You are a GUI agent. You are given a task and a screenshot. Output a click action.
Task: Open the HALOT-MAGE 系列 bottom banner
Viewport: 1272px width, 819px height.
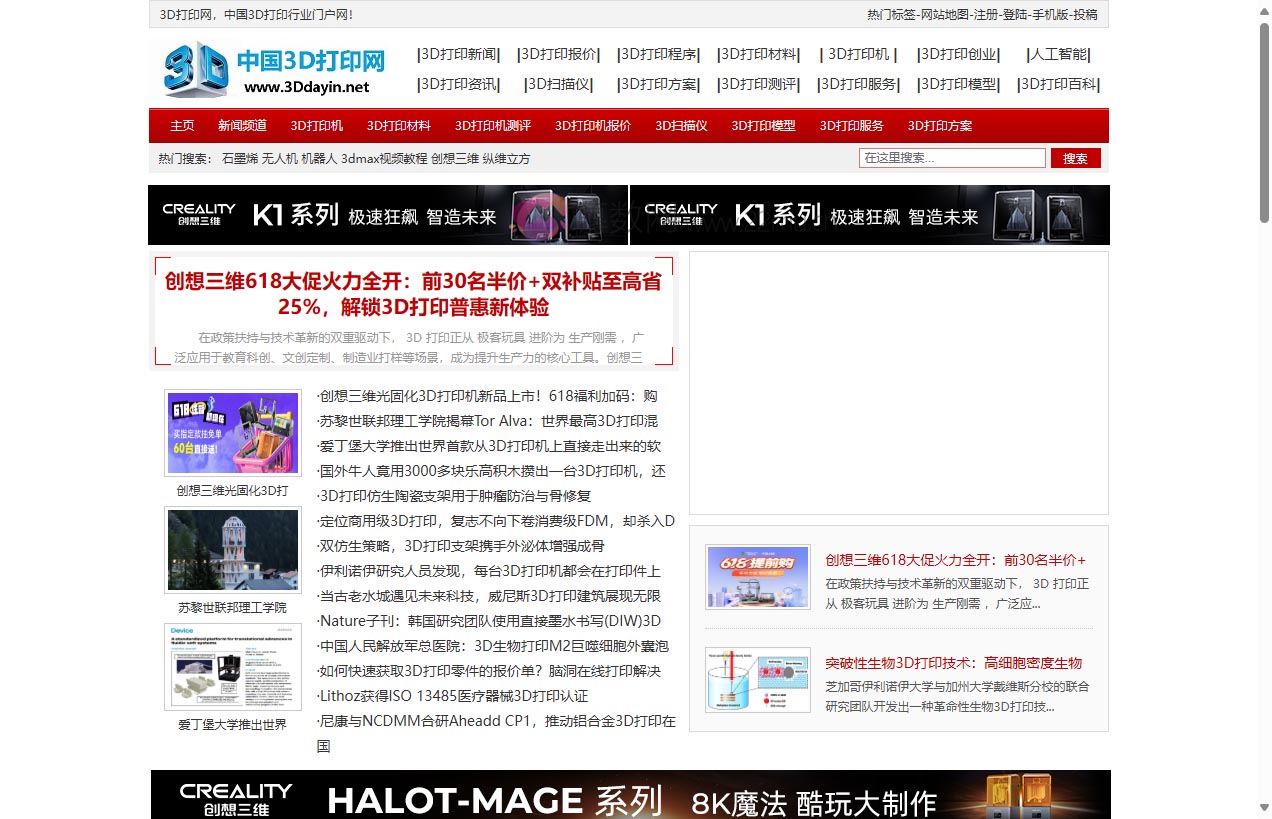coord(628,795)
